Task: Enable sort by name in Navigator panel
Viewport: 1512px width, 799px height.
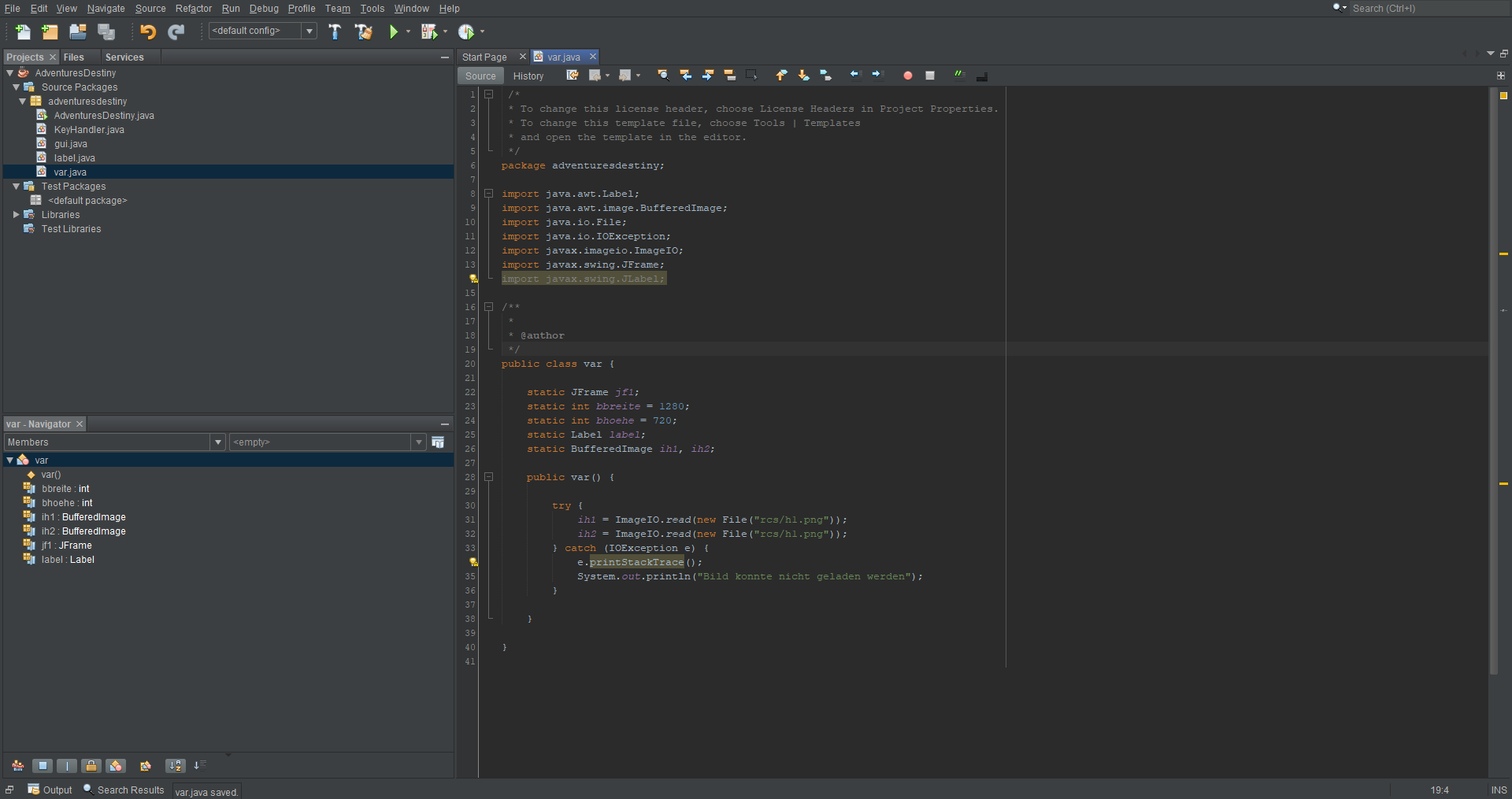Action: tap(175, 765)
